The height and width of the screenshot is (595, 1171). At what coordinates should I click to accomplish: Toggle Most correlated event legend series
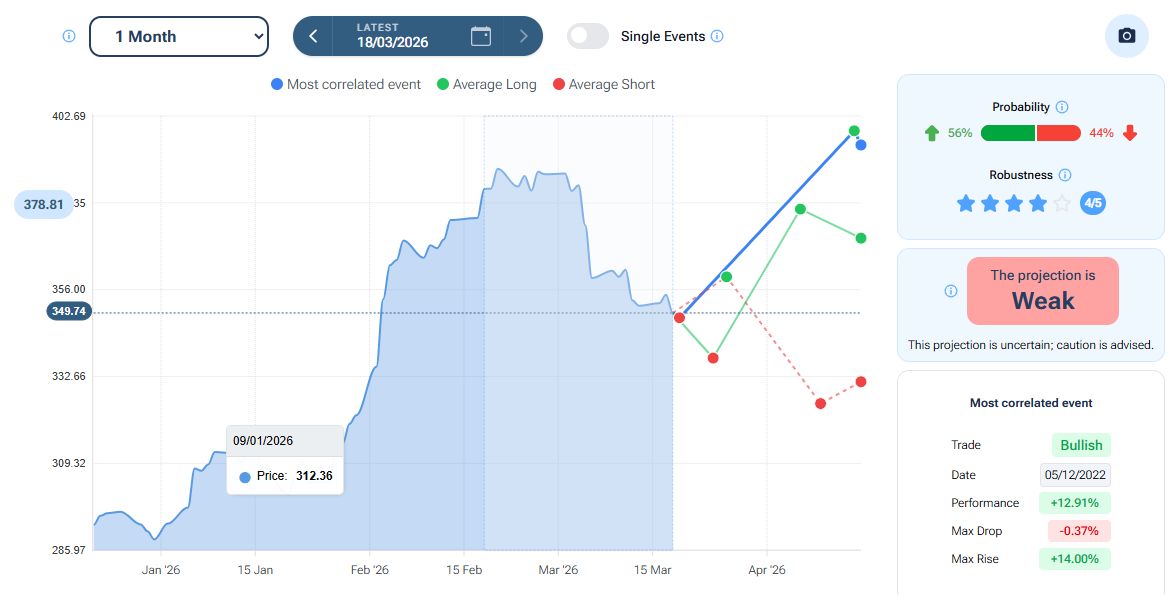pos(346,85)
